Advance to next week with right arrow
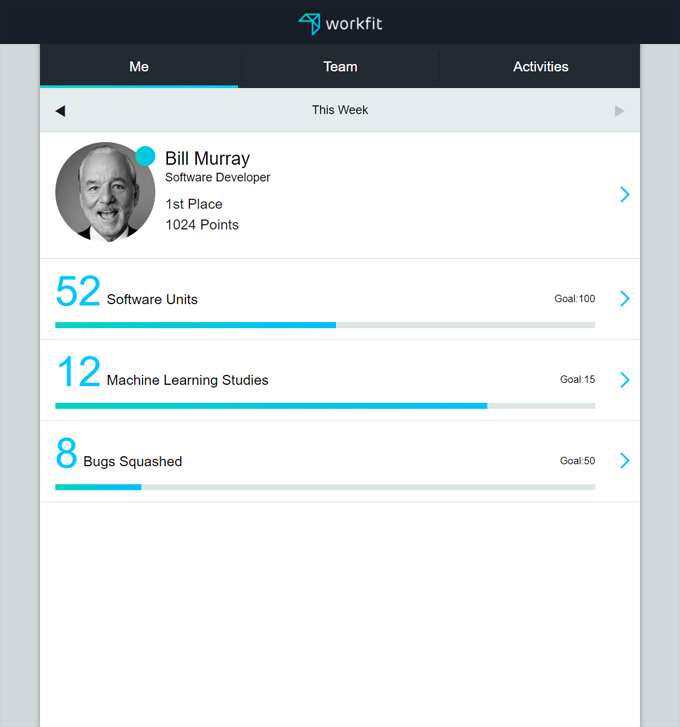680x727 pixels. pyautogui.click(x=620, y=111)
